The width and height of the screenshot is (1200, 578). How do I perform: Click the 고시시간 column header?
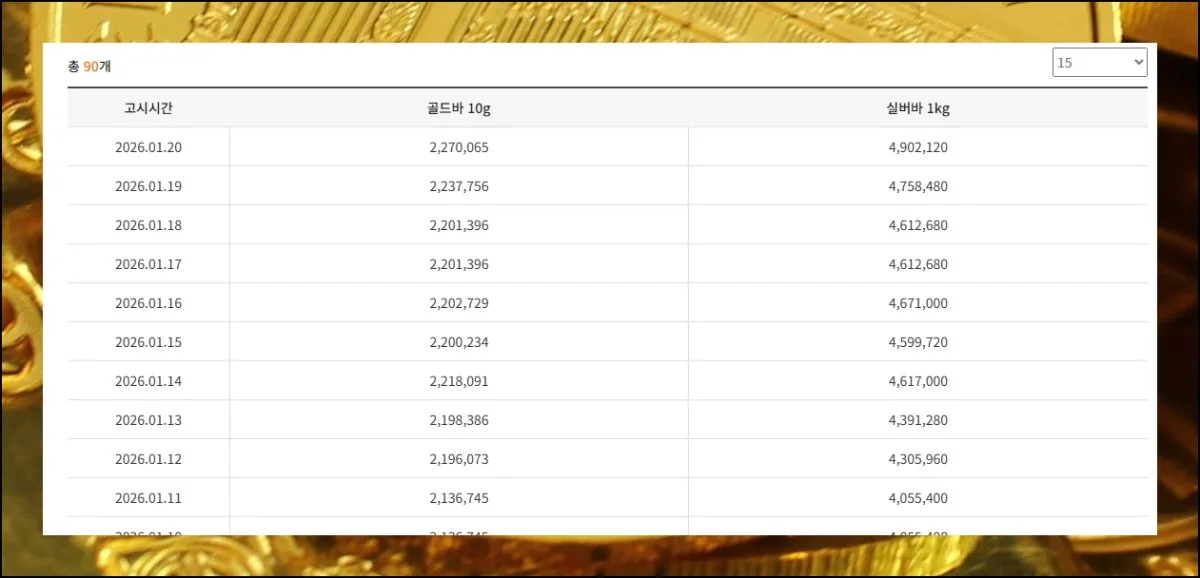pyautogui.click(x=148, y=108)
